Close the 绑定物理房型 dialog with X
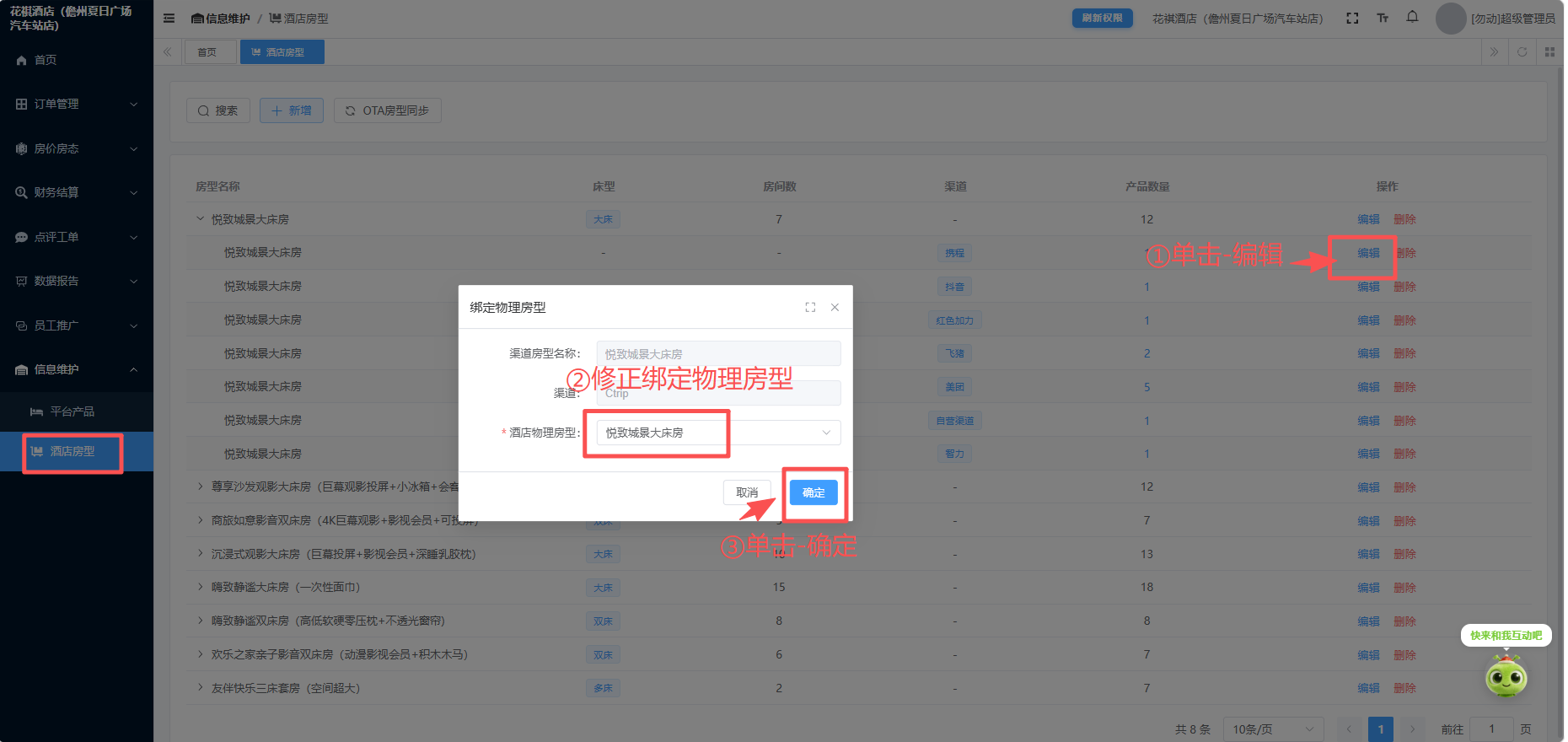The height and width of the screenshot is (742, 1568). (835, 307)
